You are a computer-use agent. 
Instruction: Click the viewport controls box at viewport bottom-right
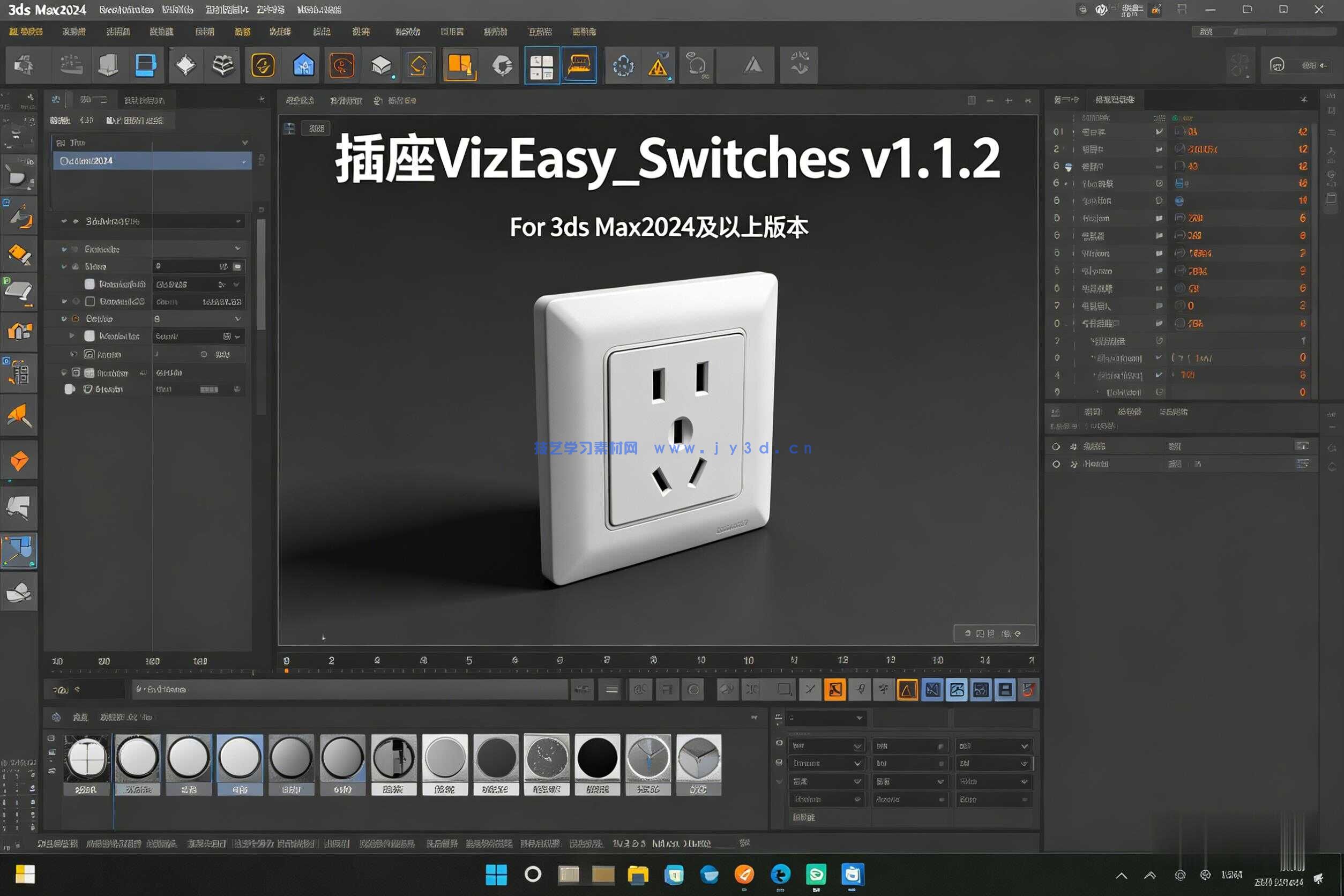(x=994, y=633)
